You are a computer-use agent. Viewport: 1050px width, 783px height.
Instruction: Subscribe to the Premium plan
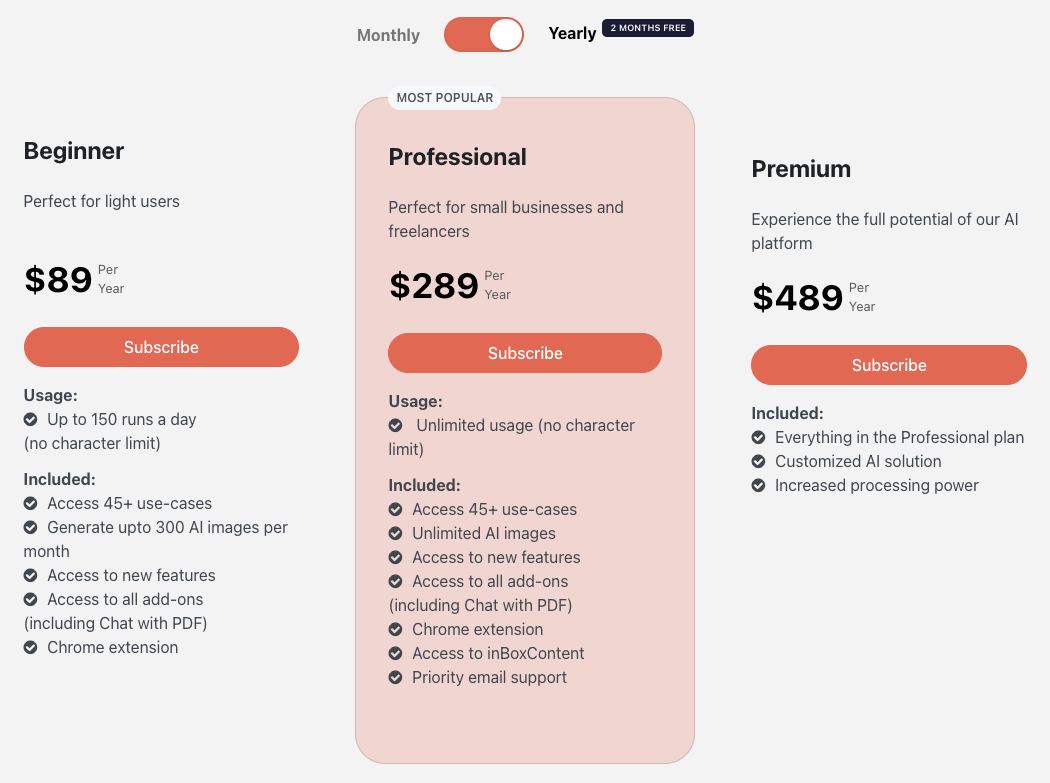click(889, 365)
